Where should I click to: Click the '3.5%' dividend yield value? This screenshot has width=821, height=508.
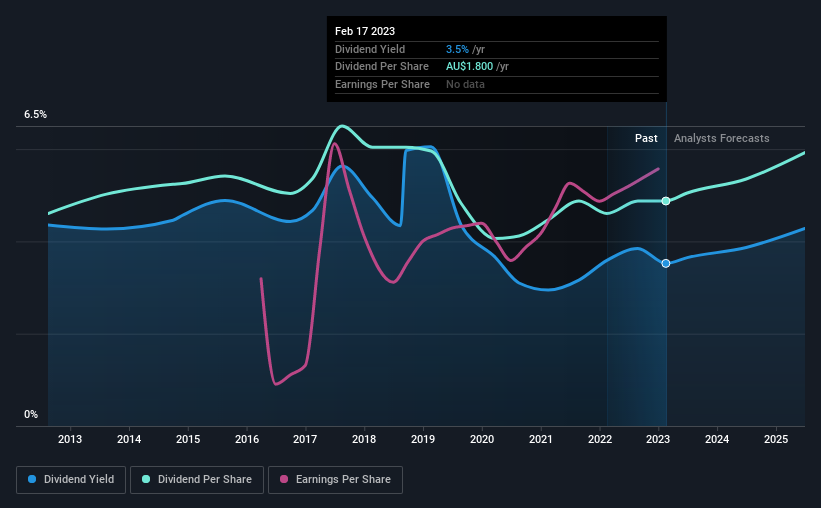coord(457,49)
